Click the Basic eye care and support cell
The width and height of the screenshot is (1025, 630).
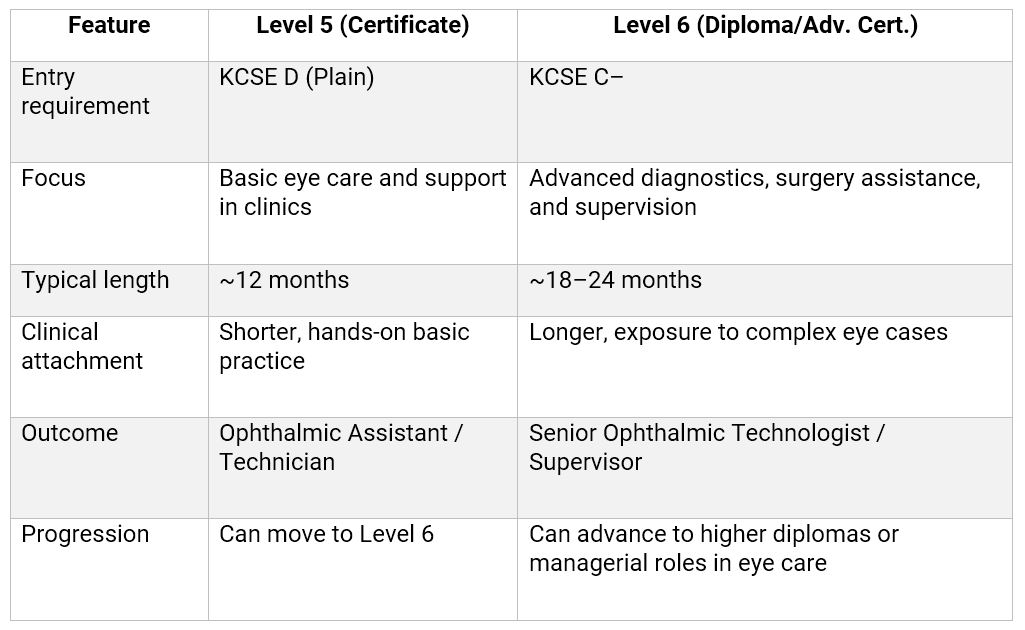point(362,193)
